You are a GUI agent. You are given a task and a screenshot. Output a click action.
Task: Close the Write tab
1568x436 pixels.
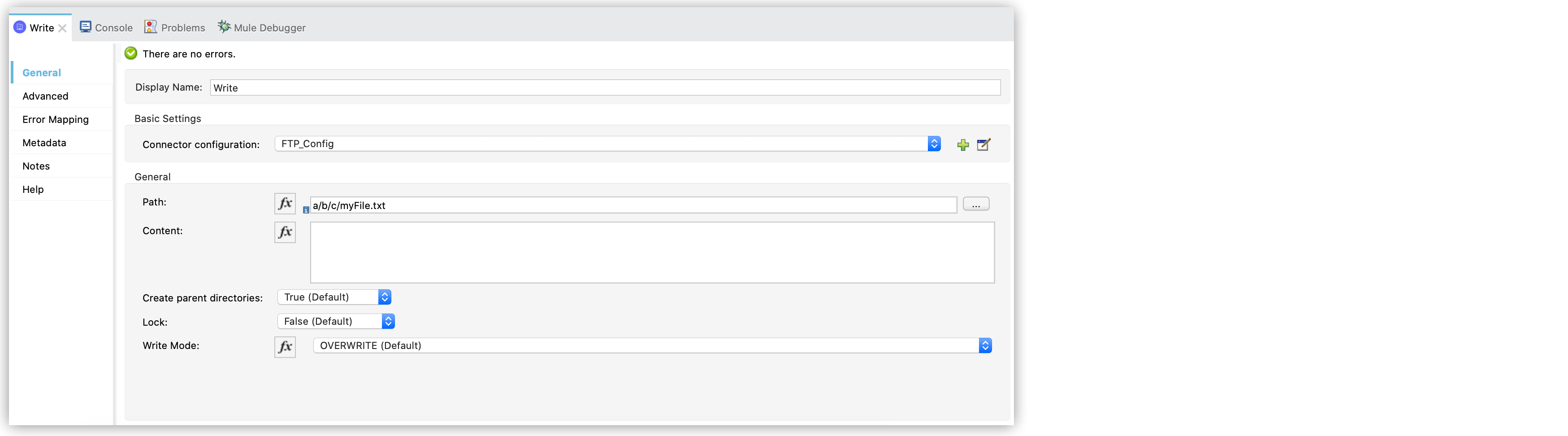pyautogui.click(x=62, y=28)
